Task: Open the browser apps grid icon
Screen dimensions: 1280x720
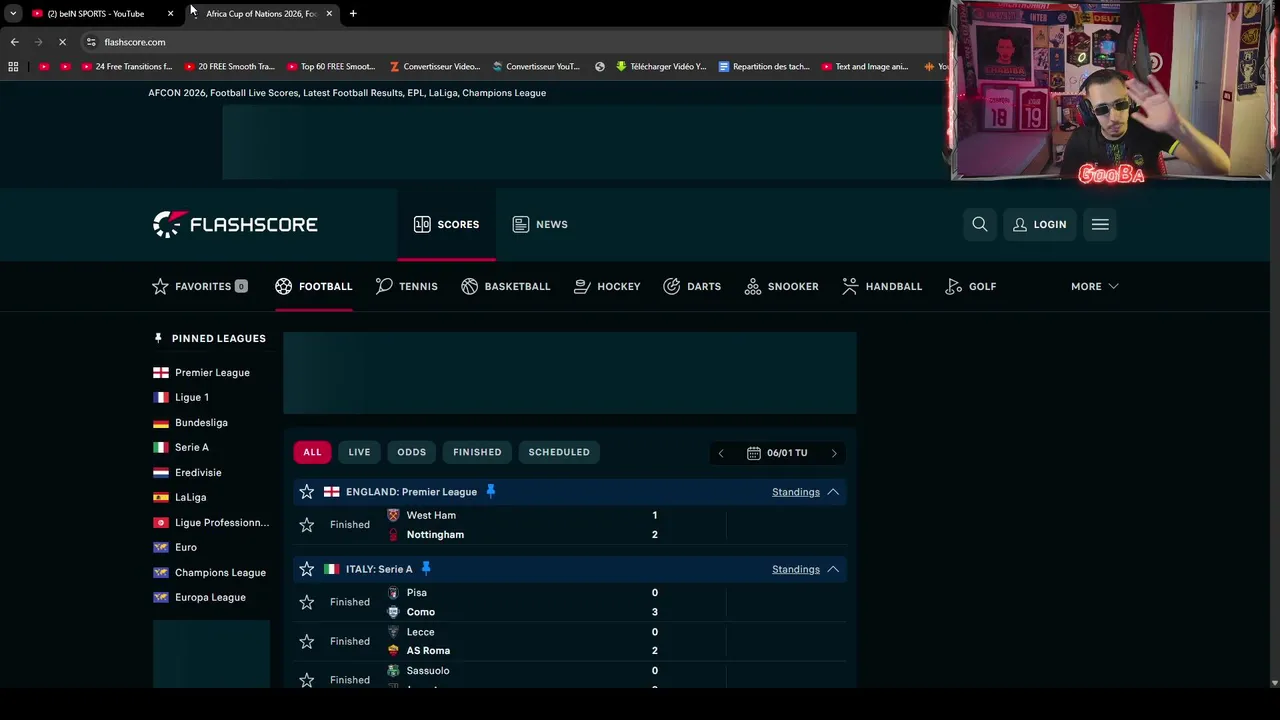Action: tap(13, 67)
